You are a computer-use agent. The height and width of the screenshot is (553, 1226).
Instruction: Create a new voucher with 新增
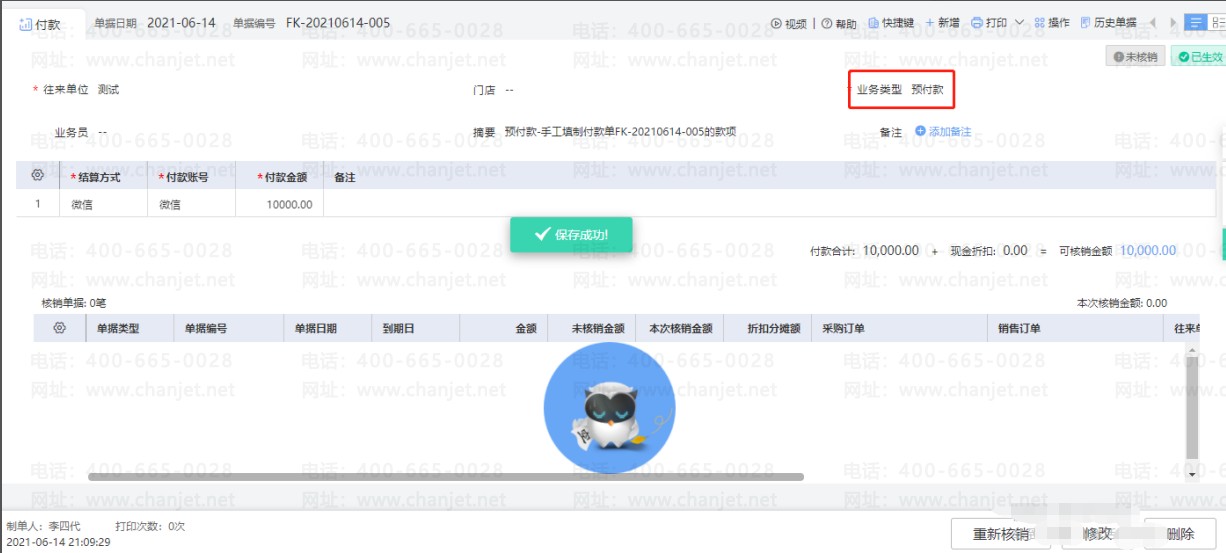tap(942, 23)
